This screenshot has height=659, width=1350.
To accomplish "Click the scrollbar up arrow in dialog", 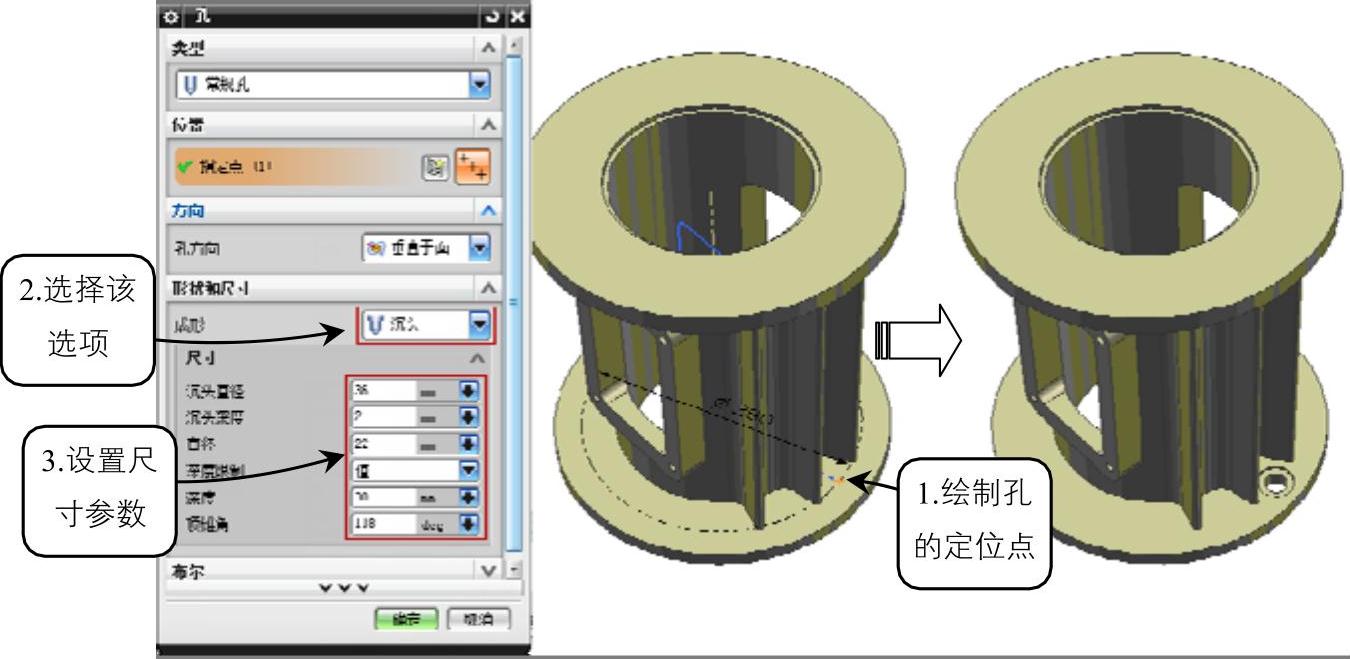I will coord(515,46).
